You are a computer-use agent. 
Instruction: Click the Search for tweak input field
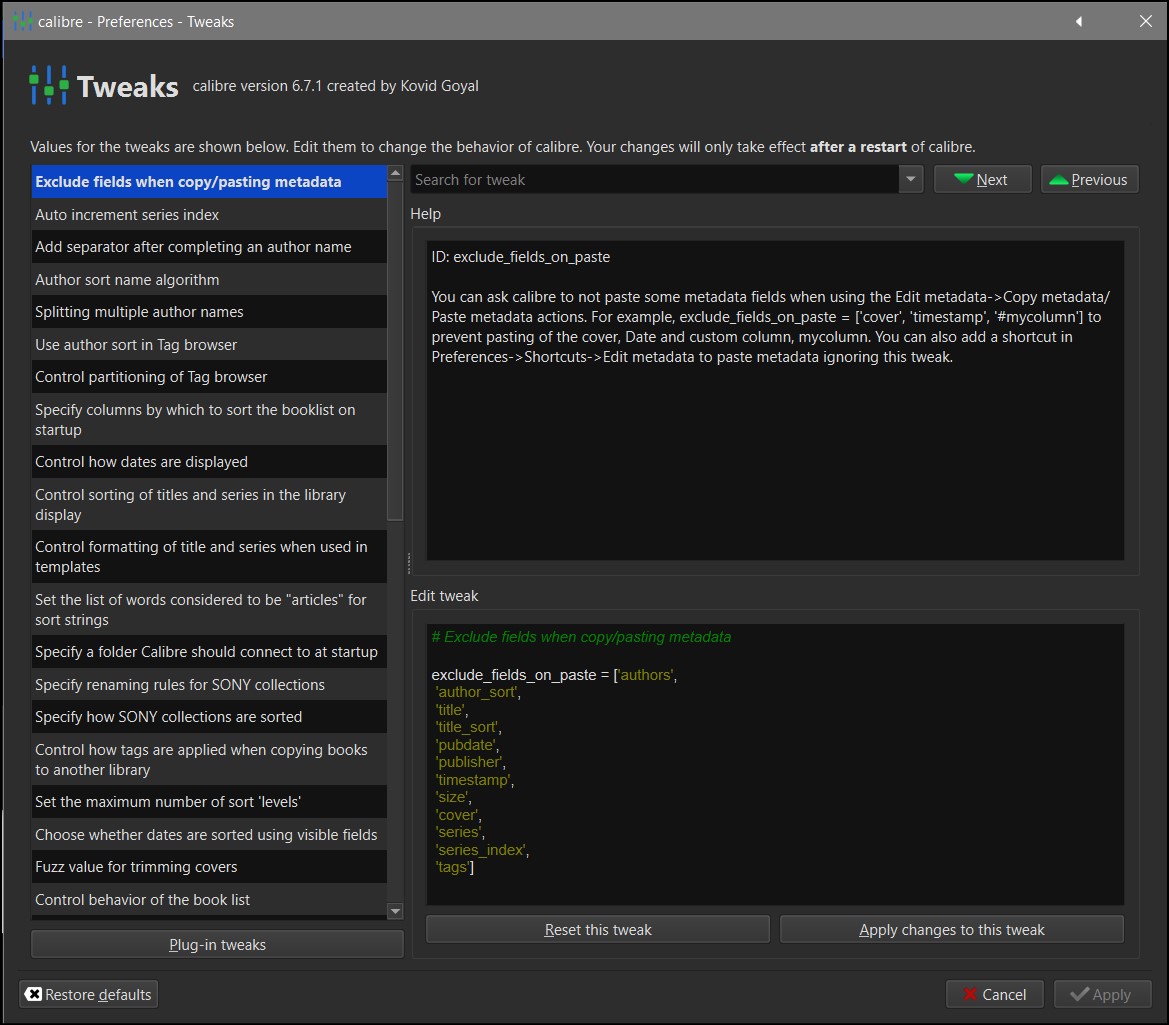click(x=654, y=179)
